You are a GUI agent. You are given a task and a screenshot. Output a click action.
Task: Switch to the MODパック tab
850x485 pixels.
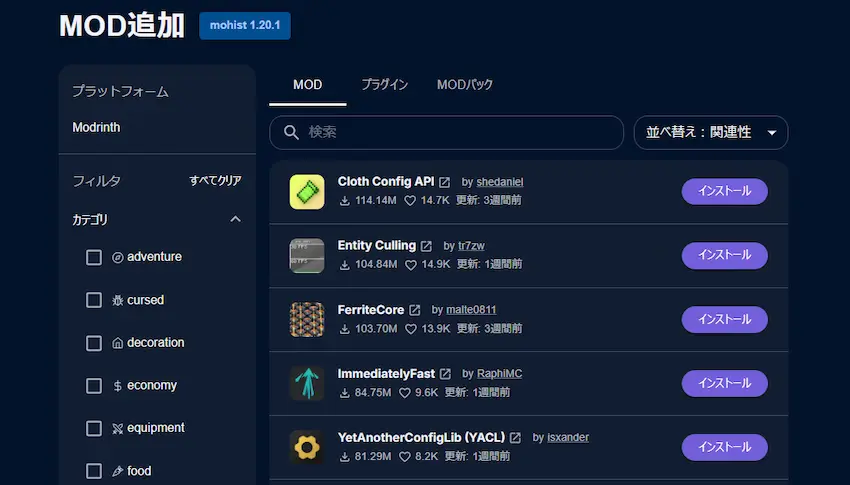[464, 85]
